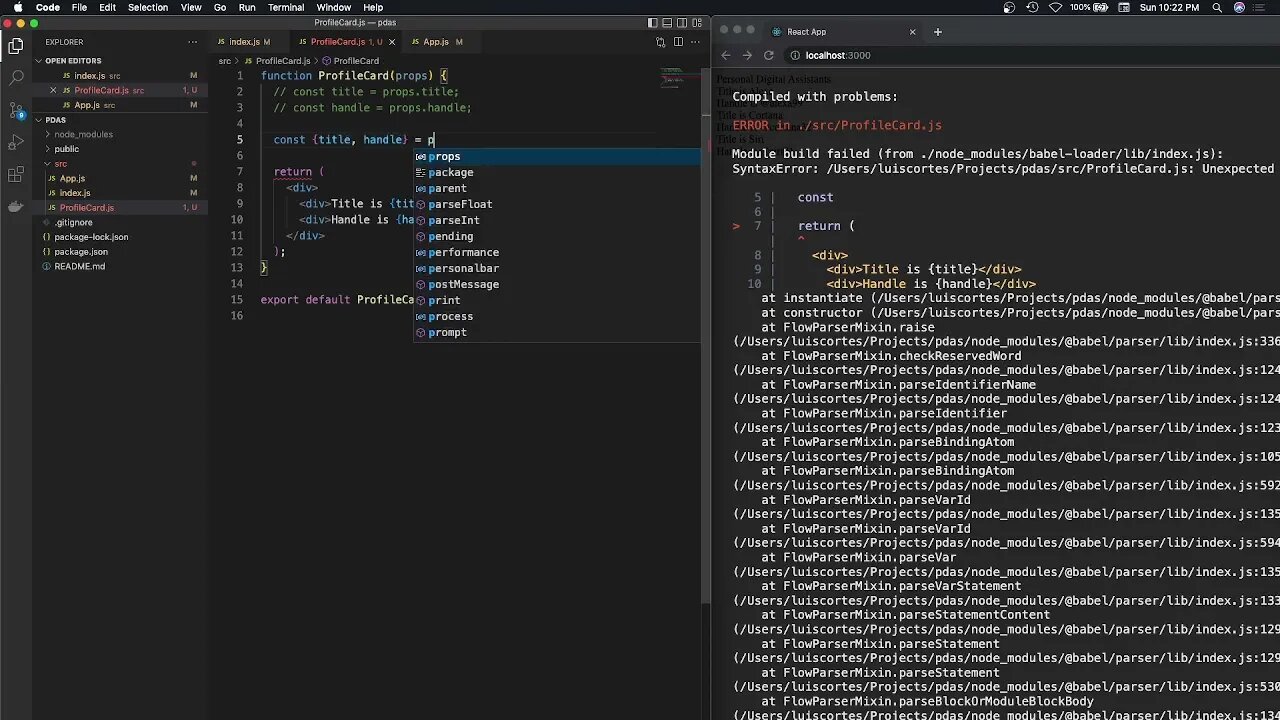Open the Terminal menu
Image resolution: width=1280 pixels, height=720 pixels.
click(286, 7)
